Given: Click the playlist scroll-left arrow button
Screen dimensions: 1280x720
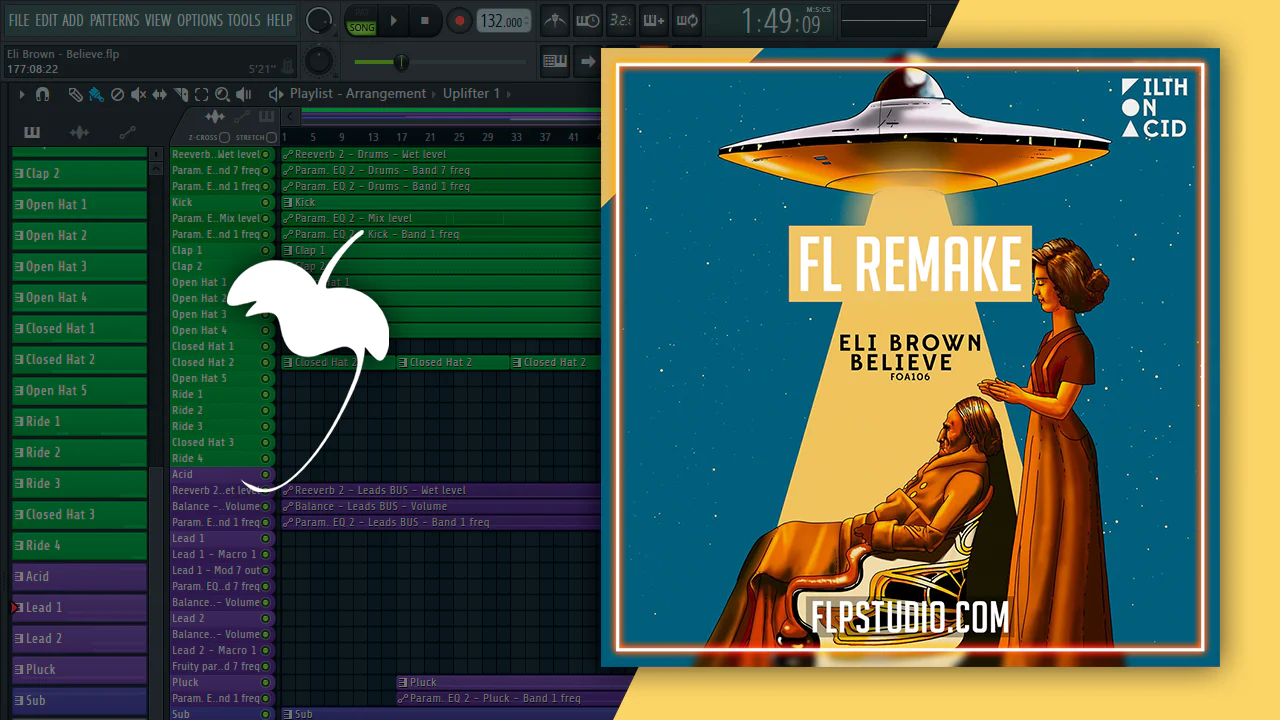Looking at the screenshot, I should coord(291,117).
